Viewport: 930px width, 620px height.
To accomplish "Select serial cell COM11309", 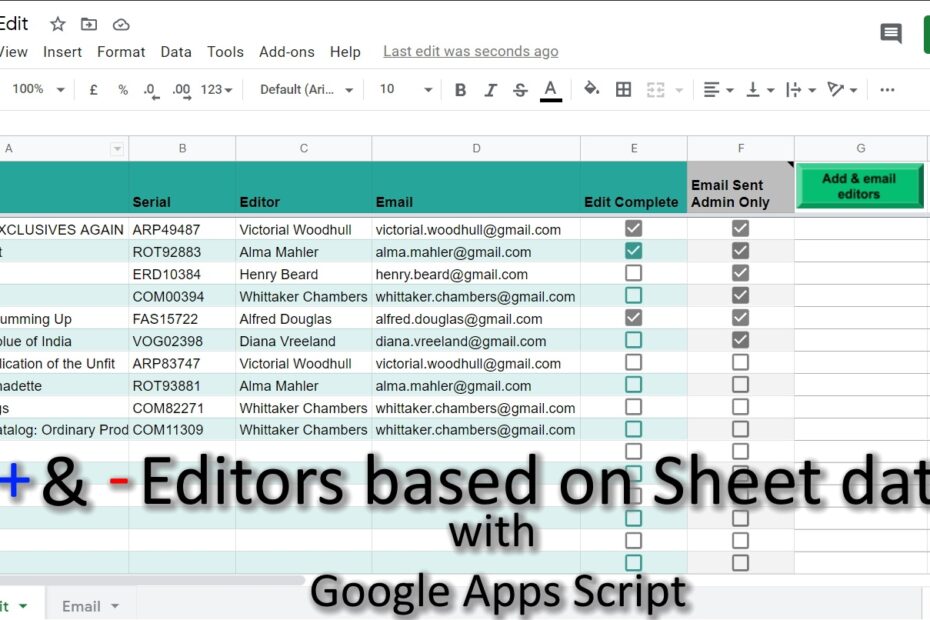I will coord(182,430).
